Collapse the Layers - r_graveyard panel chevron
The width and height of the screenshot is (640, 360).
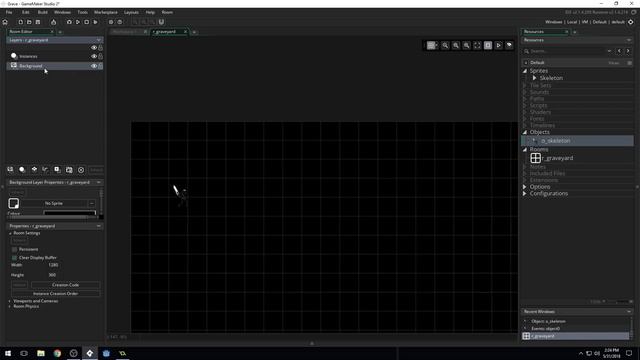(x=98, y=40)
